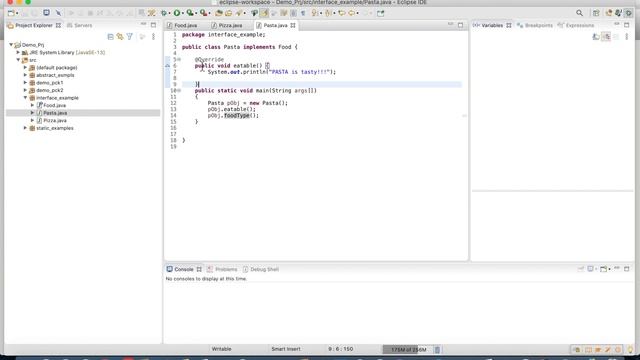Toggle code folding at line 10

coord(179,91)
